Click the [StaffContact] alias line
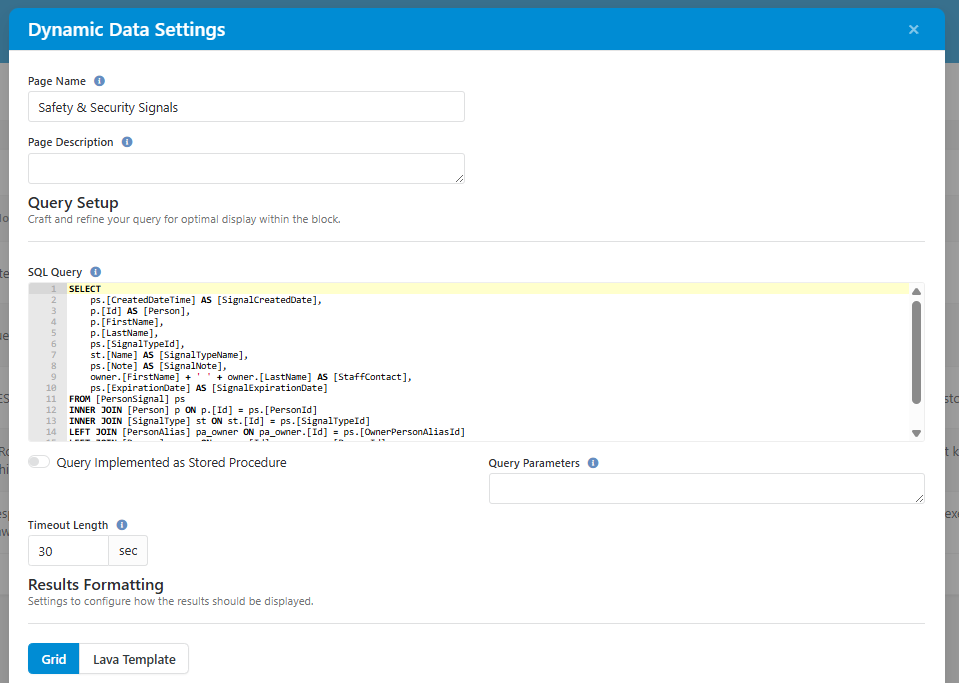The image size is (959, 683). point(251,377)
